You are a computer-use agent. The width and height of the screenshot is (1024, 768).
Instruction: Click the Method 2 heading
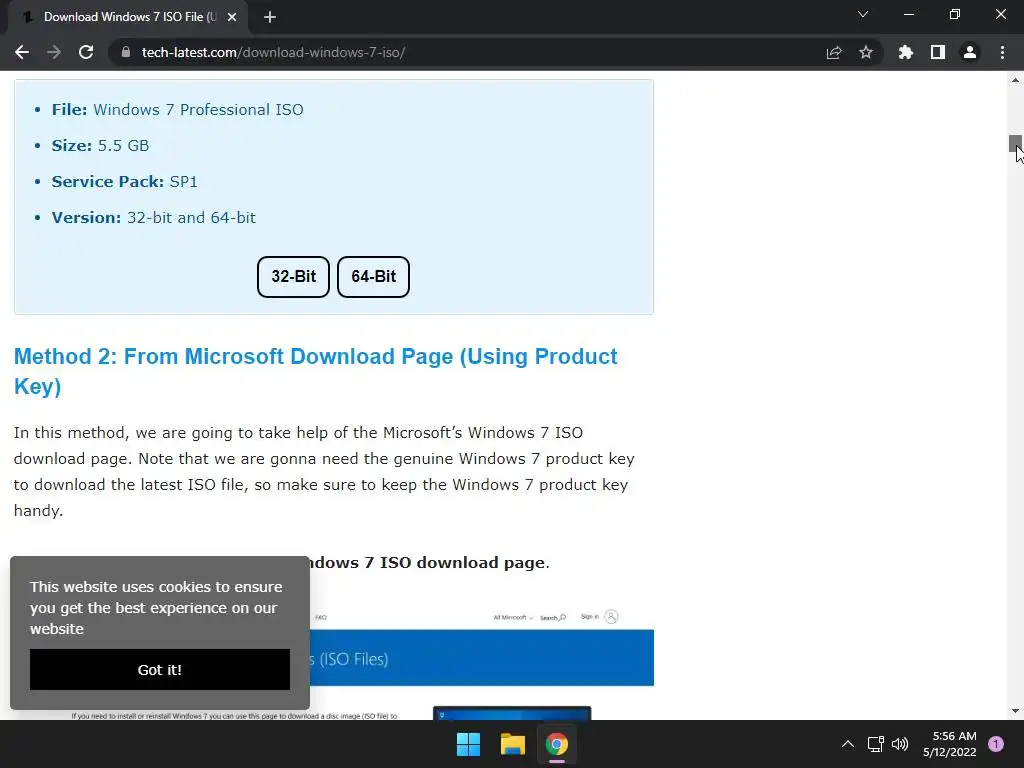[315, 371]
